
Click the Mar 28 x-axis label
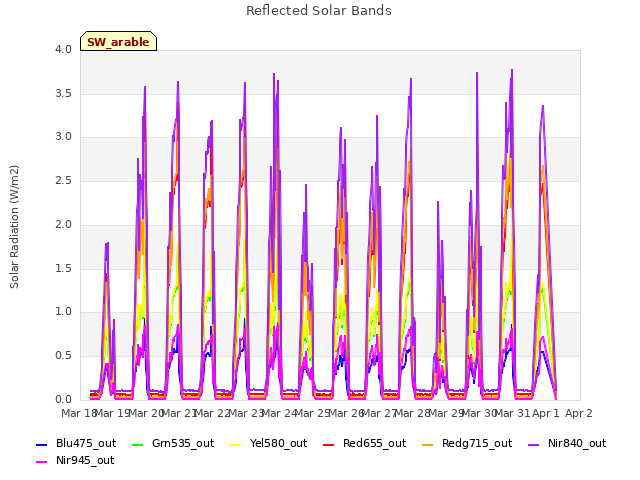[x=413, y=413]
